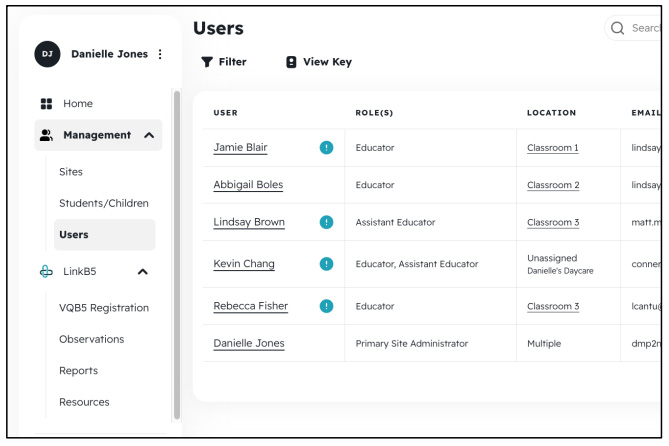The image size is (669, 446).
Task: Collapse the Management section chevron
Action: point(149,135)
